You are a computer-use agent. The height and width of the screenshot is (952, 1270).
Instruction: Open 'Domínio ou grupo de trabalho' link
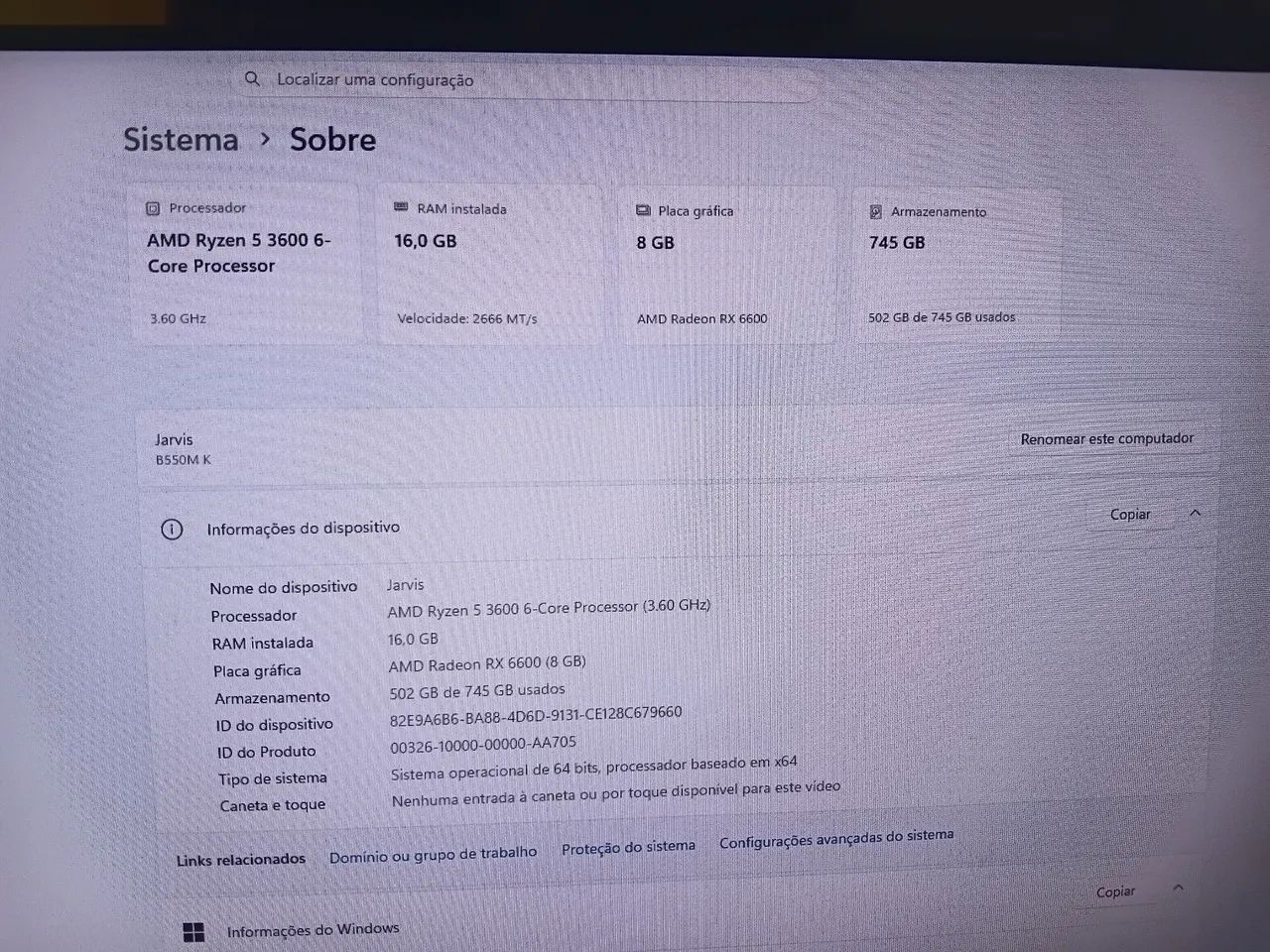point(433,855)
